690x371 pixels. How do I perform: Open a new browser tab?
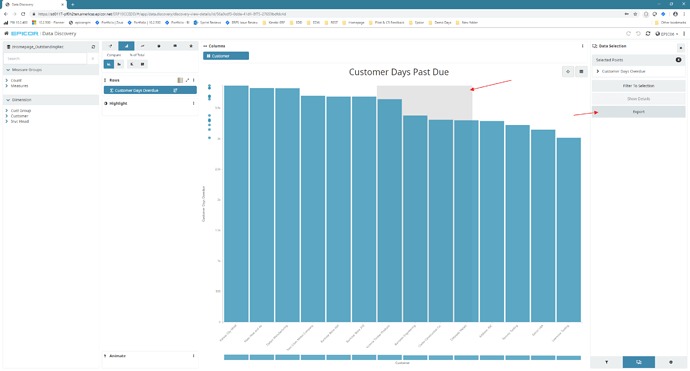(x=73, y=4)
